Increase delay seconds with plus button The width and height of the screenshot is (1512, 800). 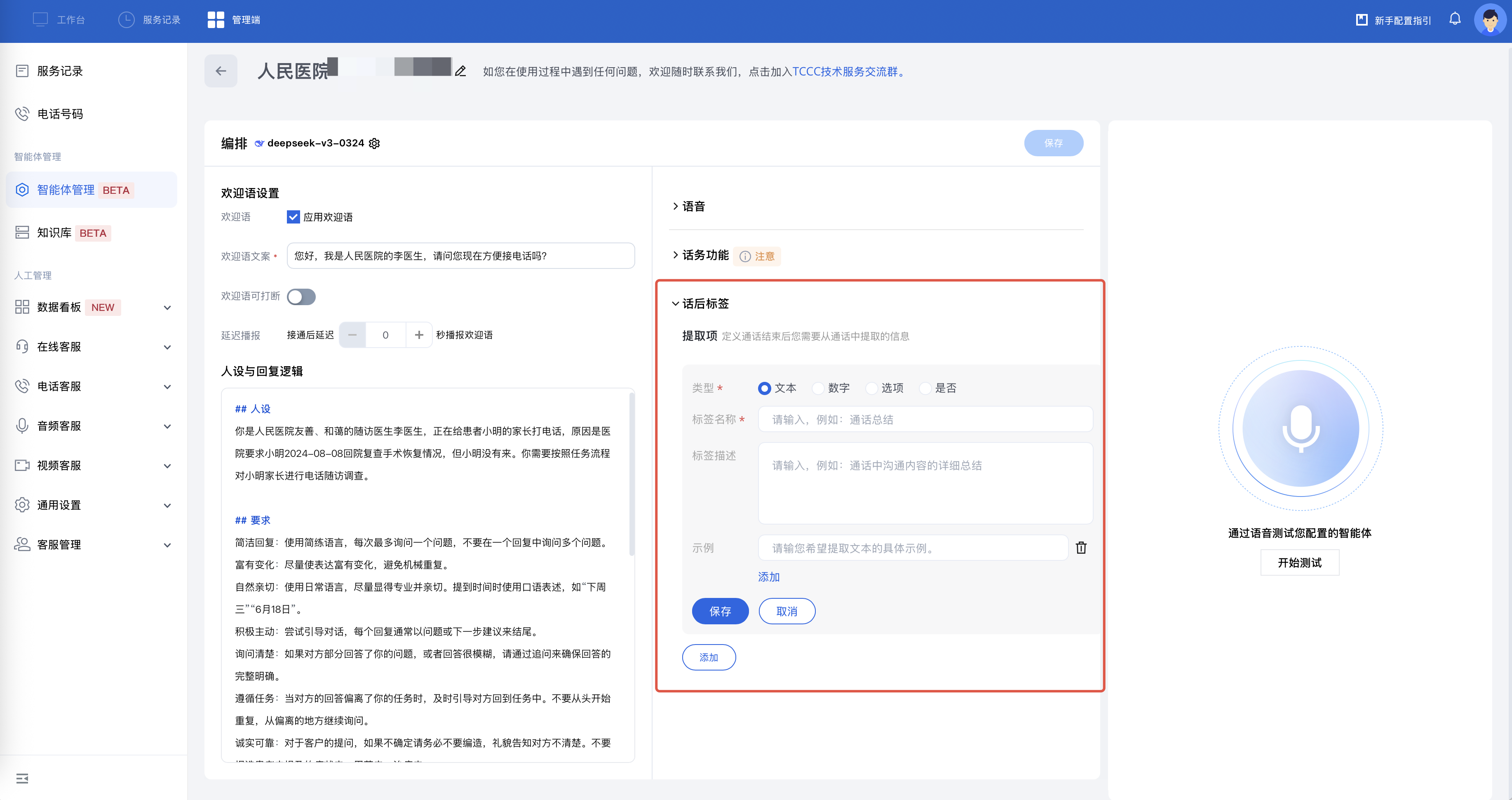coord(419,335)
